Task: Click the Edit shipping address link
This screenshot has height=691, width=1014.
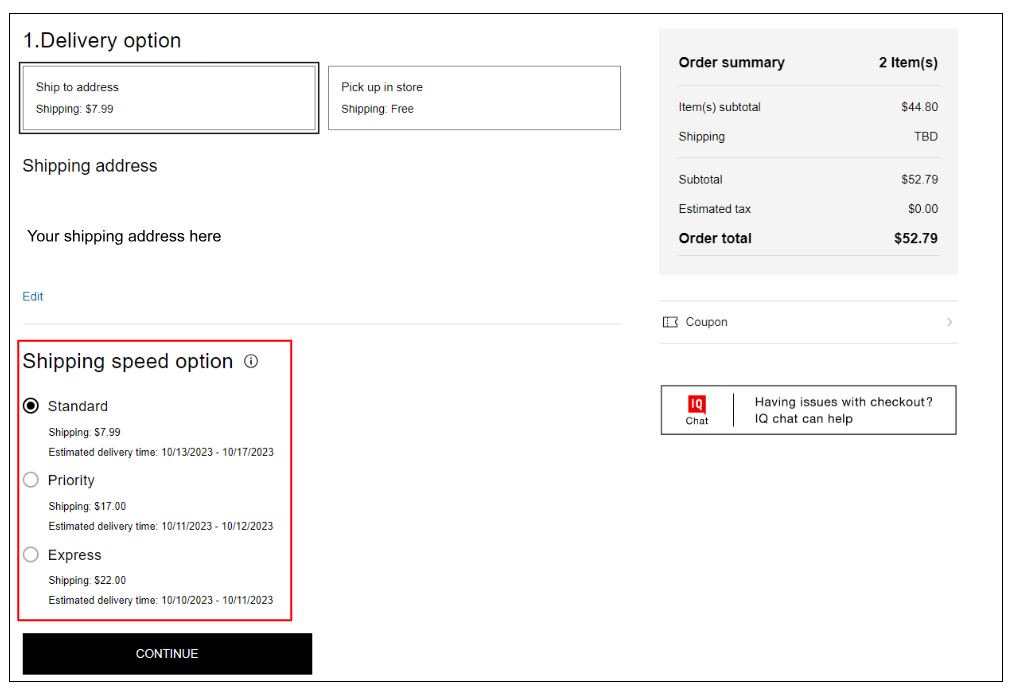Action: coord(33,297)
